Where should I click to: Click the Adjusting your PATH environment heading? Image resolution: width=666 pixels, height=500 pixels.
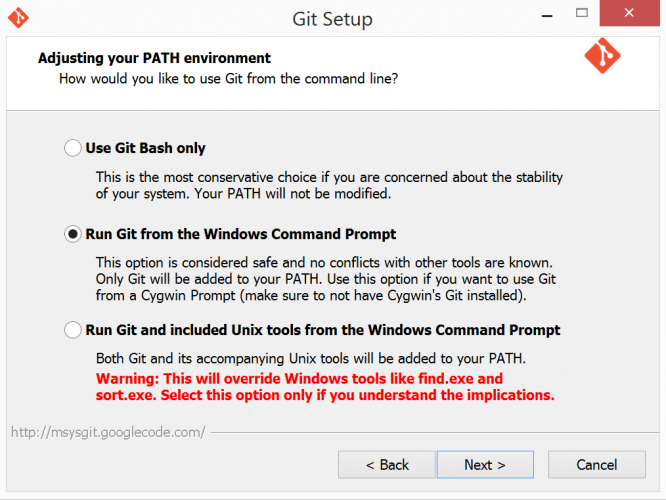click(154, 58)
